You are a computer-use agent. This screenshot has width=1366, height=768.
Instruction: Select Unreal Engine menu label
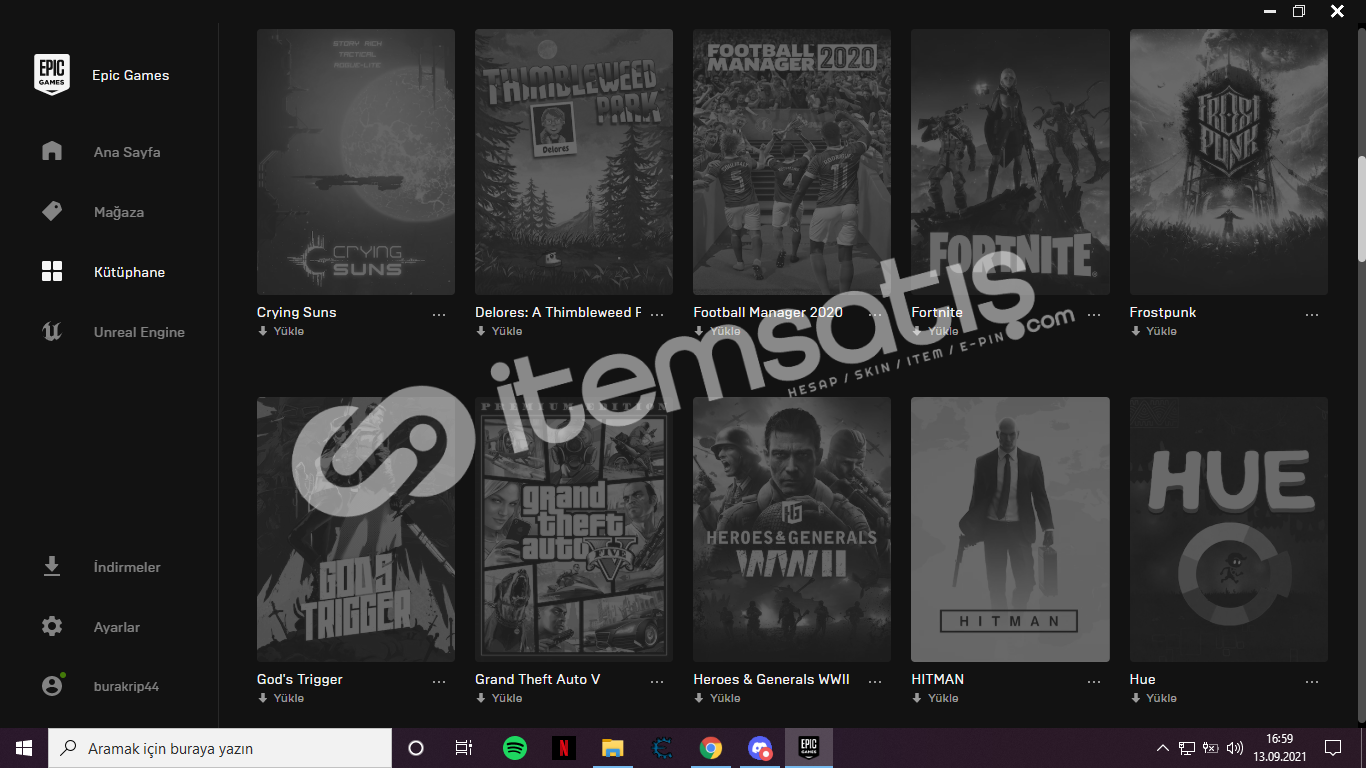pyautogui.click(x=139, y=332)
